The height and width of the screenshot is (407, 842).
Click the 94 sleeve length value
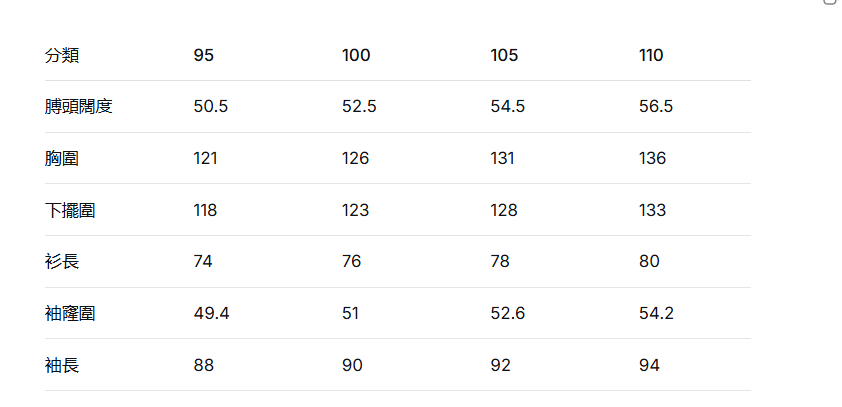point(649,365)
